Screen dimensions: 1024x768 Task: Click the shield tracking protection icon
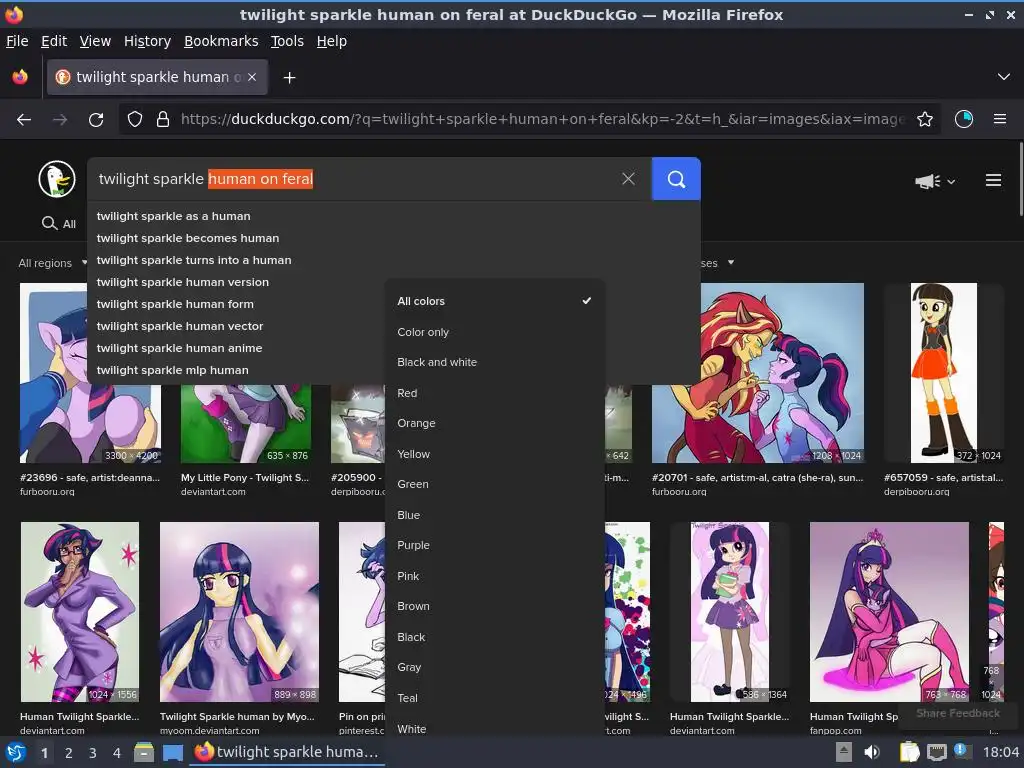[135, 120]
